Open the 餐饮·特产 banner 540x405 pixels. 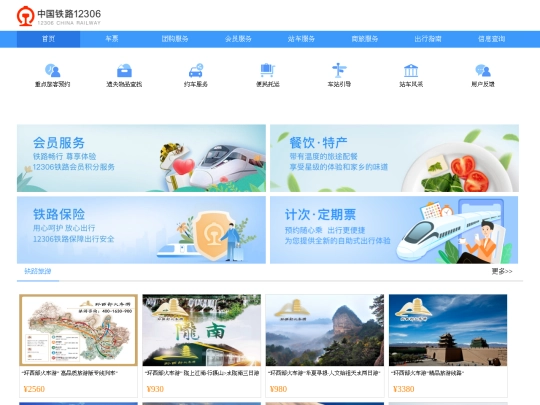point(394,158)
